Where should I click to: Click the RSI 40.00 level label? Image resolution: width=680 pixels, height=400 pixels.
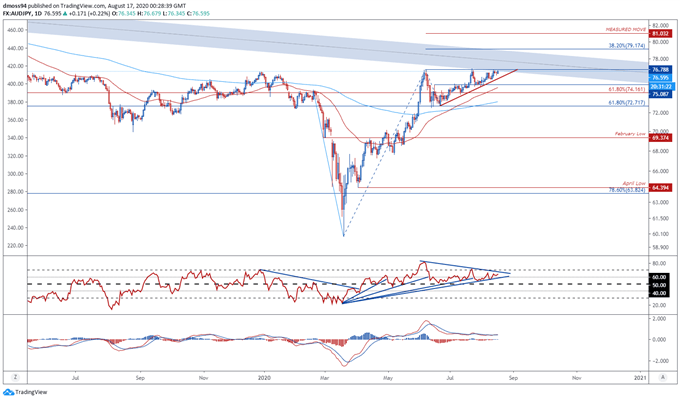(x=660, y=293)
